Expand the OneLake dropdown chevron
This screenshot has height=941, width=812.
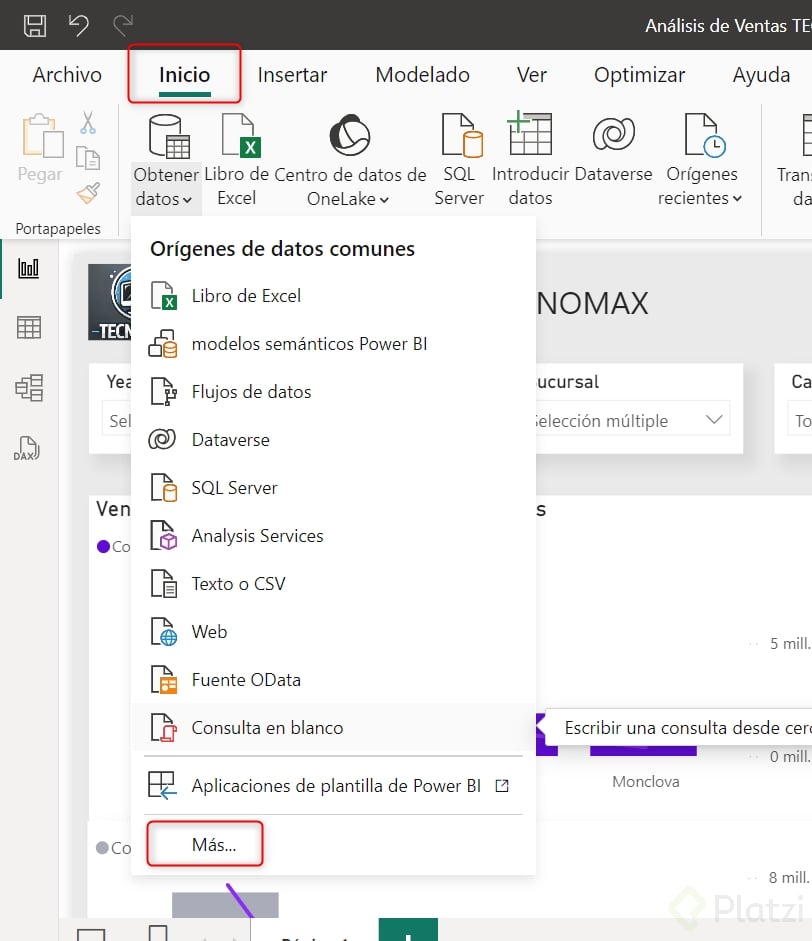tap(384, 200)
